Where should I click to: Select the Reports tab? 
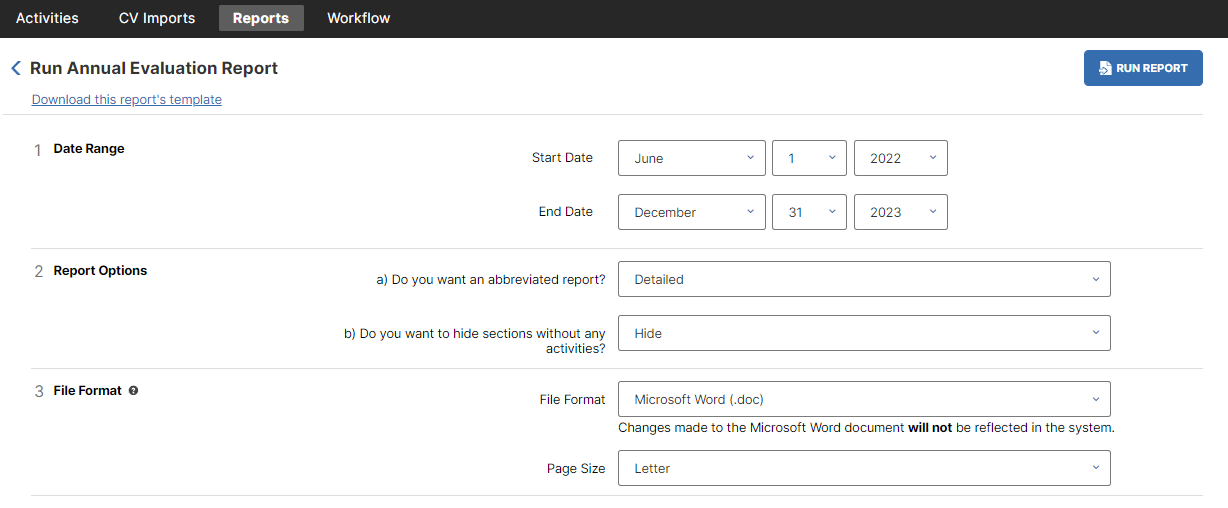point(261,18)
